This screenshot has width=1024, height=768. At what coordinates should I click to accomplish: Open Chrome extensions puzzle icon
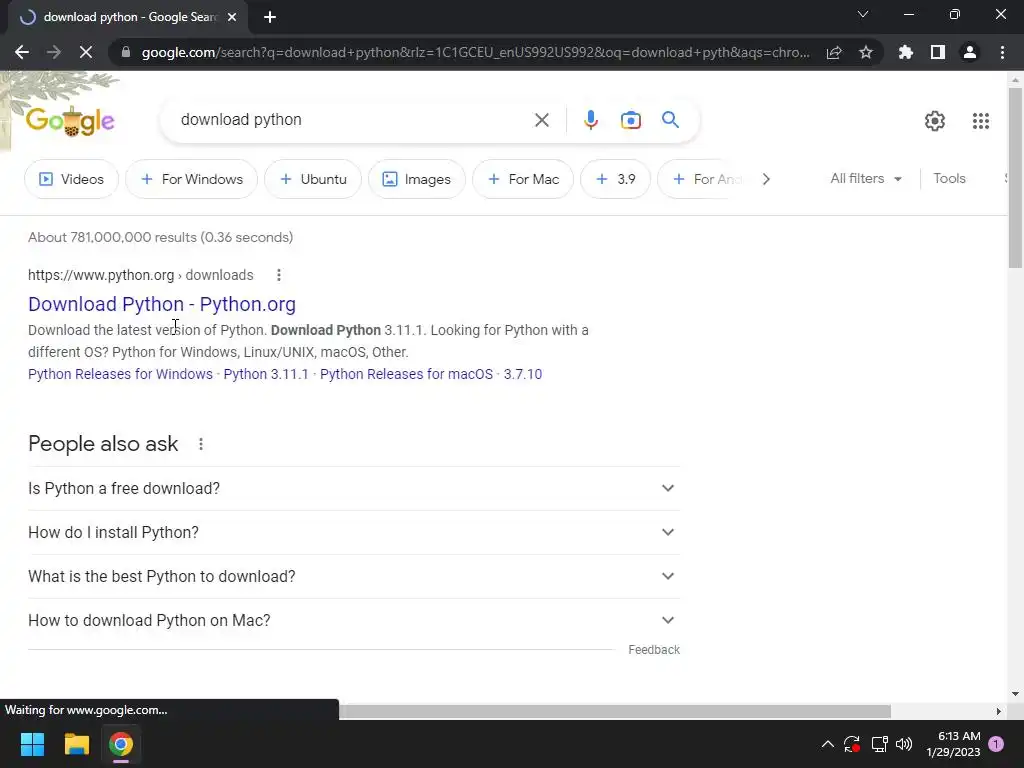click(906, 52)
